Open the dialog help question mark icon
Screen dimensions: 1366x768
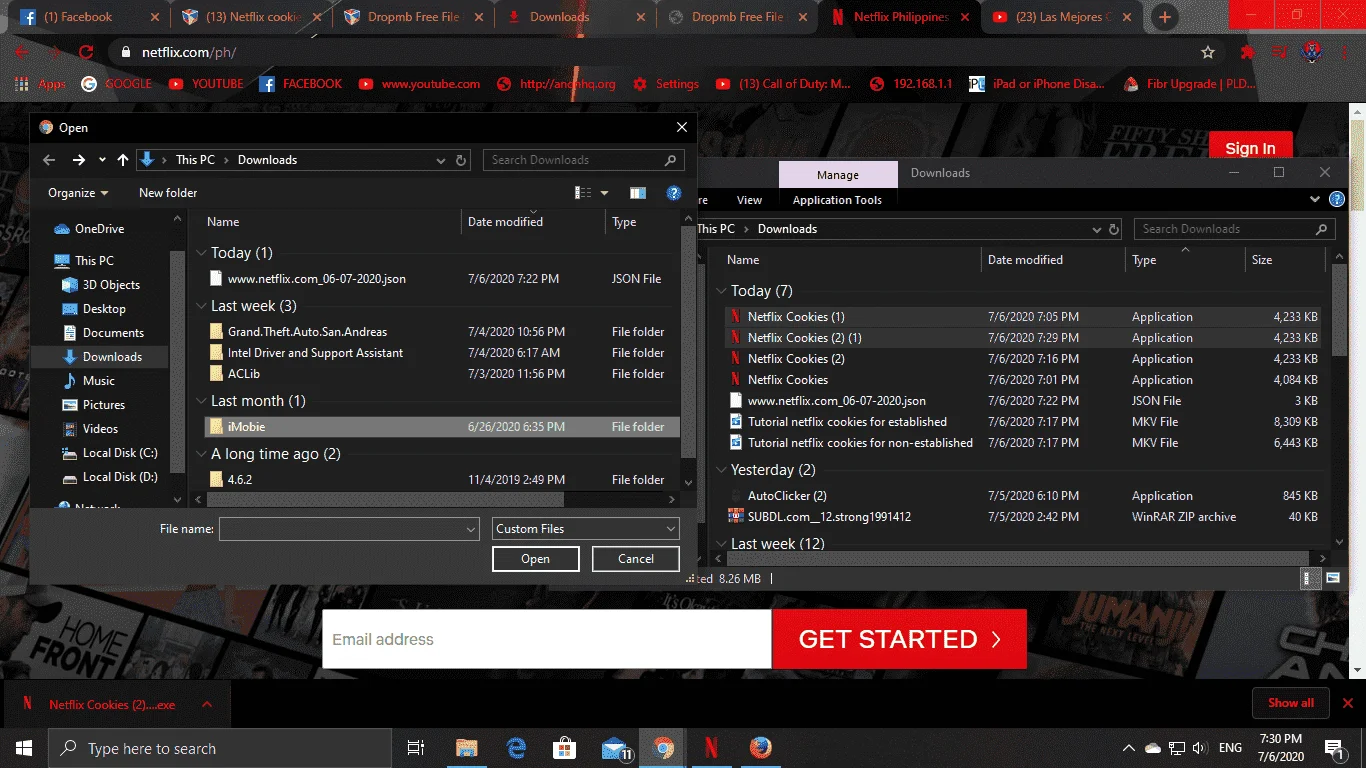[x=674, y=193]
